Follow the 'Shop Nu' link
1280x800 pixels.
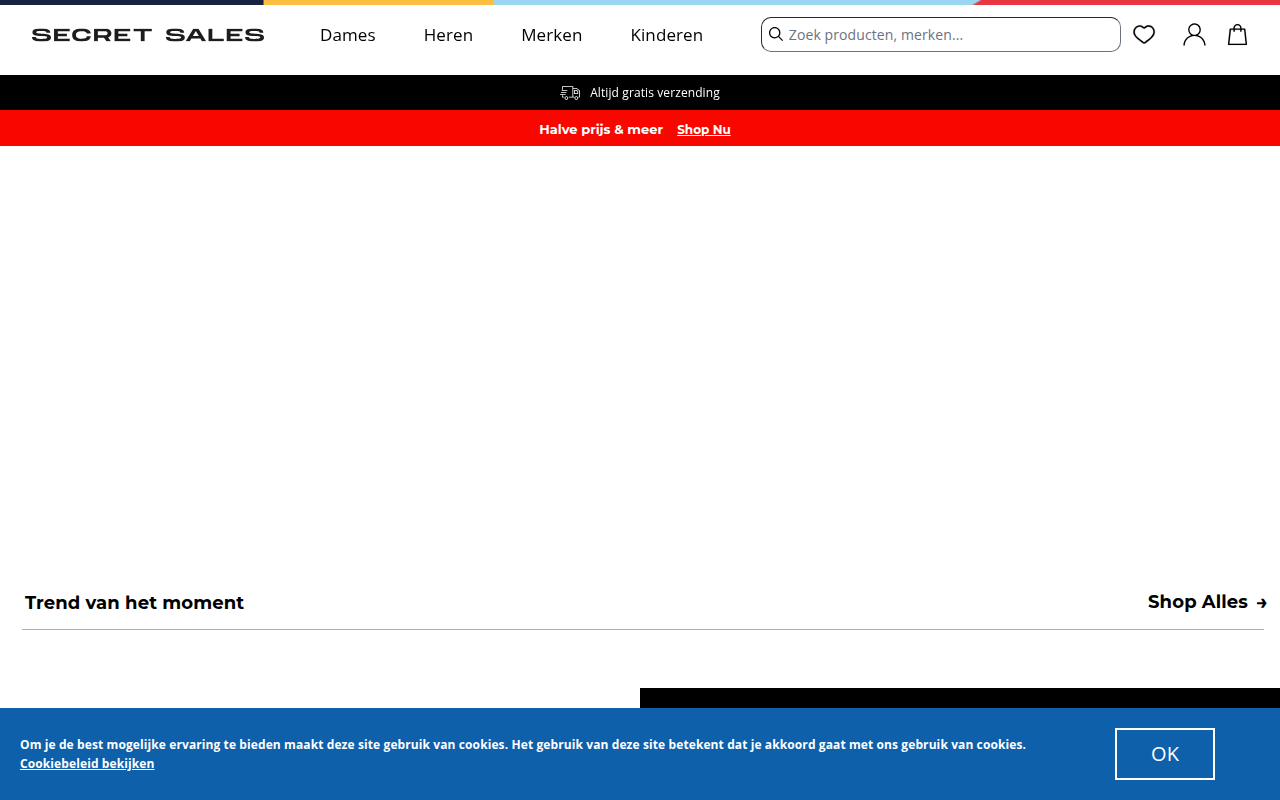(704, 129)
